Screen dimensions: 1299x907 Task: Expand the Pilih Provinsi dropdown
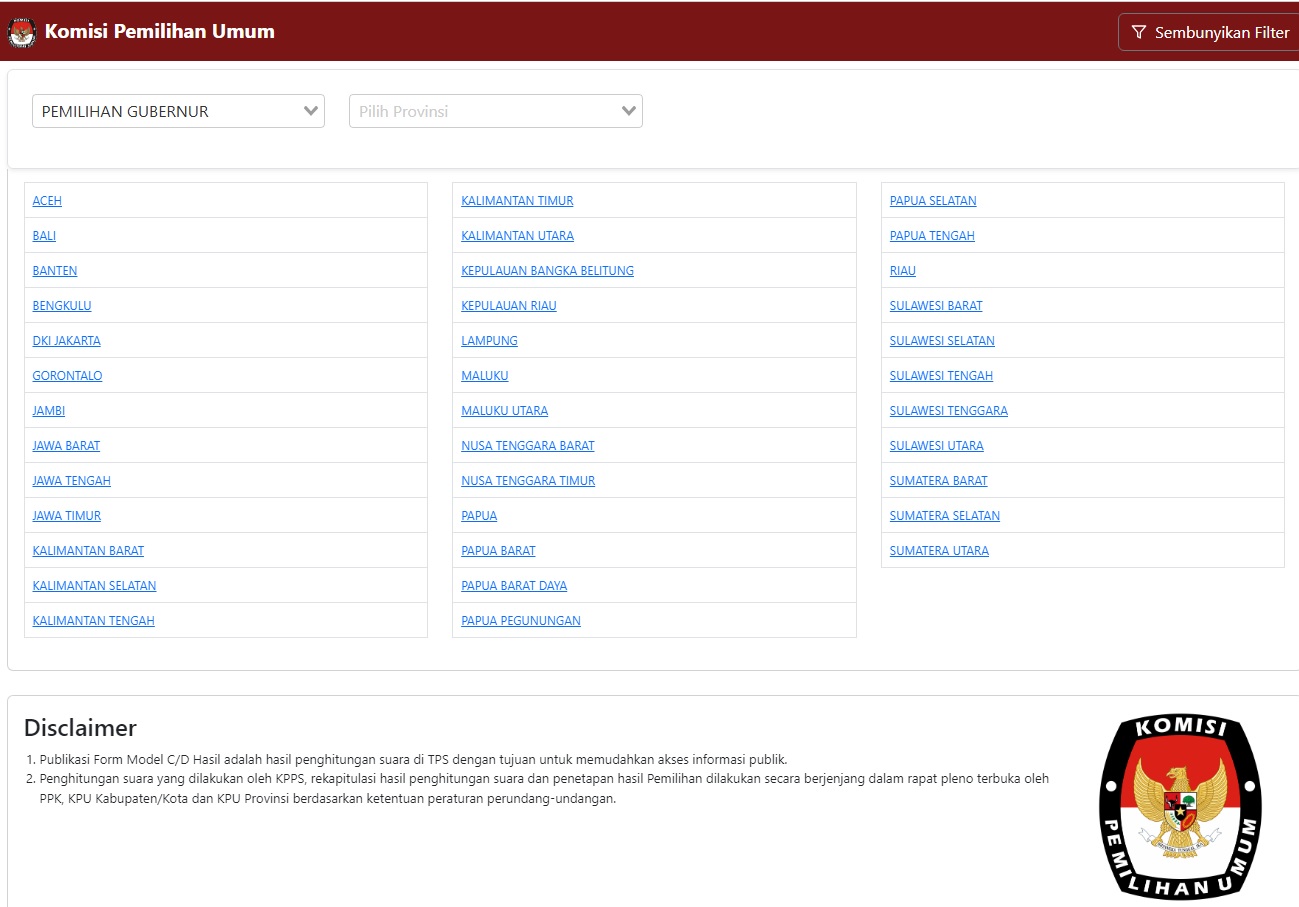point(495,111)
